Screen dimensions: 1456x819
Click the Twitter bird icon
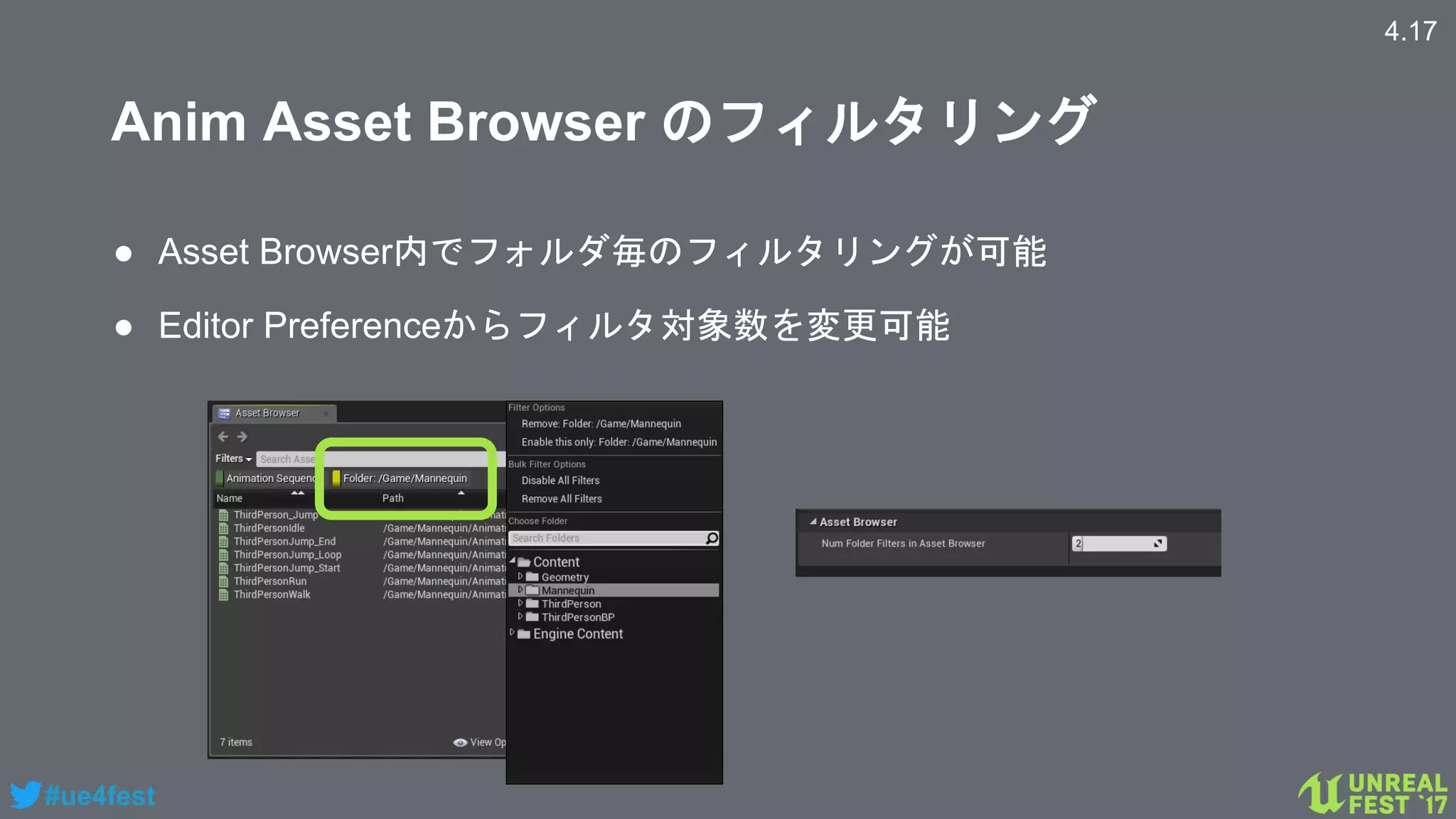(26, 795)
